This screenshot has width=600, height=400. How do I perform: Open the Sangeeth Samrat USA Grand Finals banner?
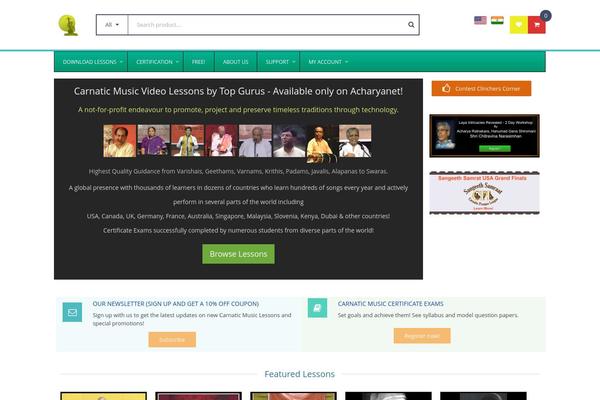tap(484, 193)
